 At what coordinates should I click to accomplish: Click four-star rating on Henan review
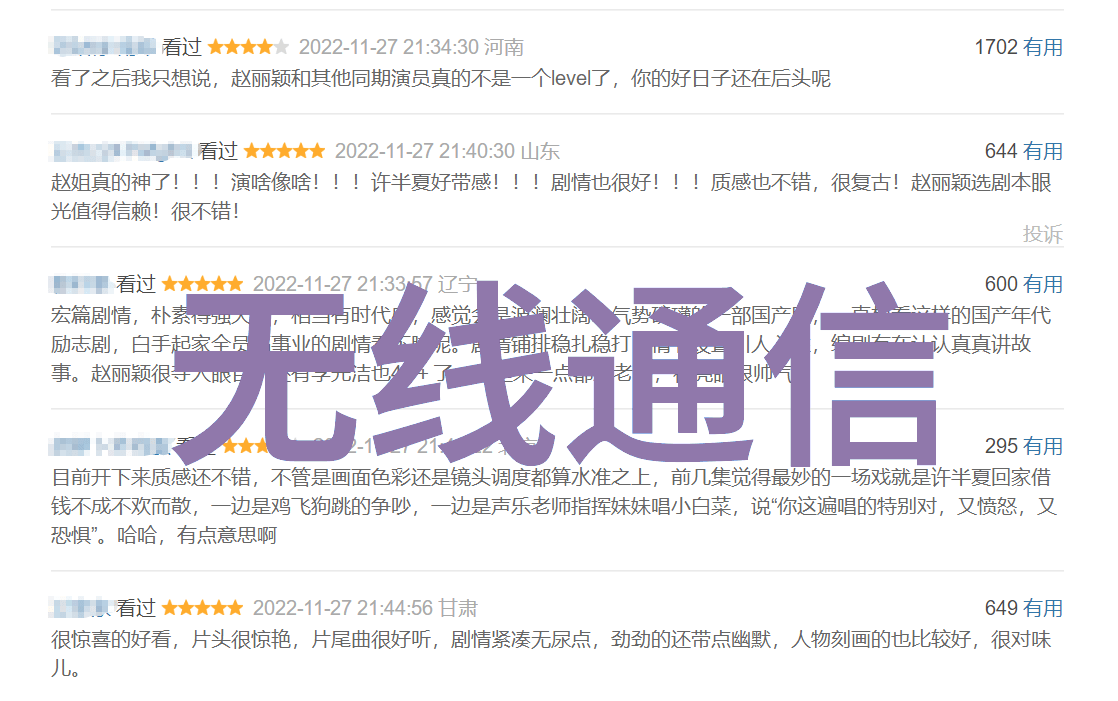coord(248,47)
